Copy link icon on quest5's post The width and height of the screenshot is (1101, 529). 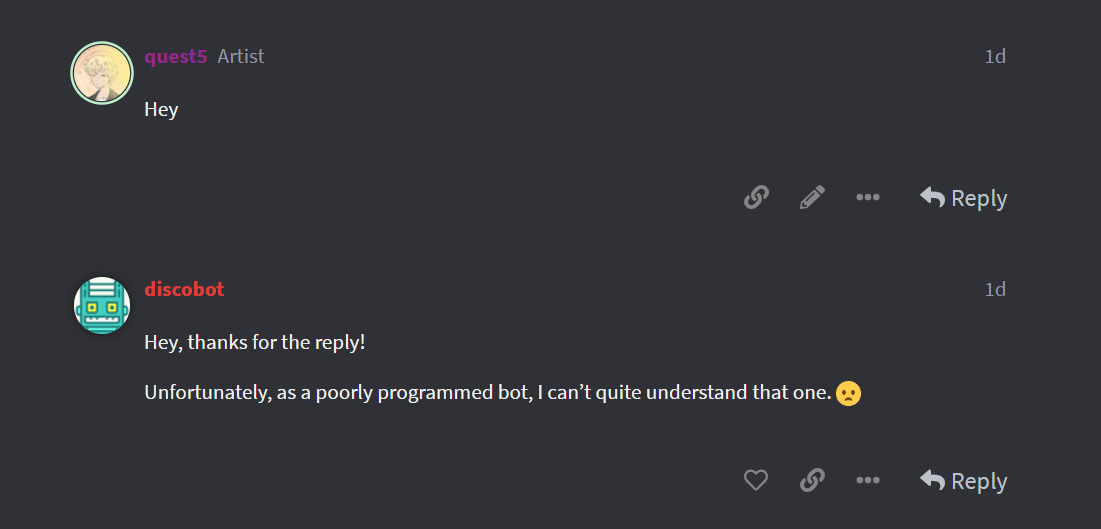[756, 197]
